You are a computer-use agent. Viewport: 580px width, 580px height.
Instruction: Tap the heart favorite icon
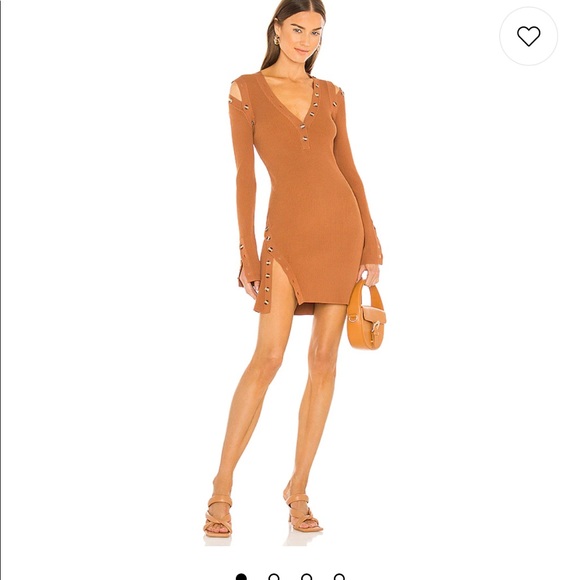(x=528, y=36)
